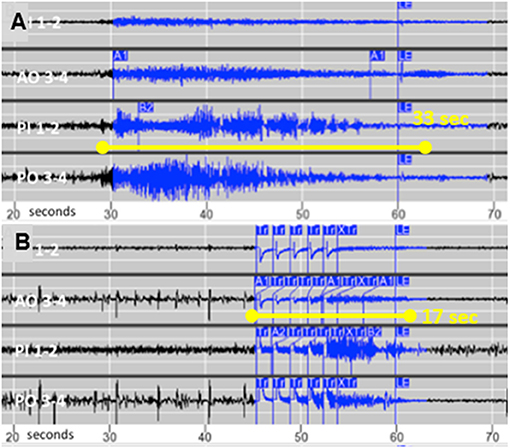Viewport: 510px width, 448px height.
Task: Click the 20 tick label on panel A time axis
Action: click(14, 214)
